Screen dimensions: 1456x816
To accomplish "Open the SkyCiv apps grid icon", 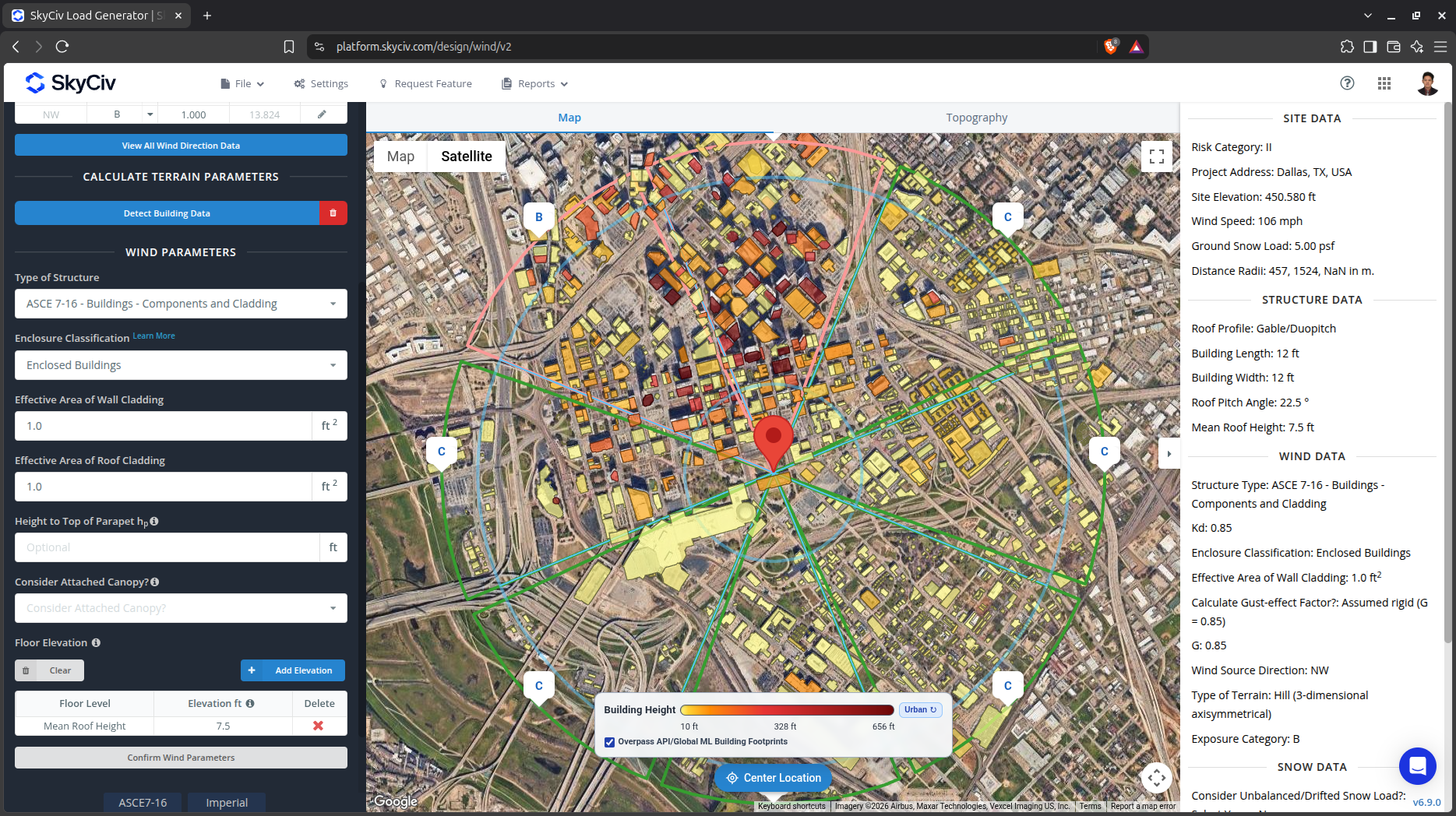I will click(x=1384, y=83).
